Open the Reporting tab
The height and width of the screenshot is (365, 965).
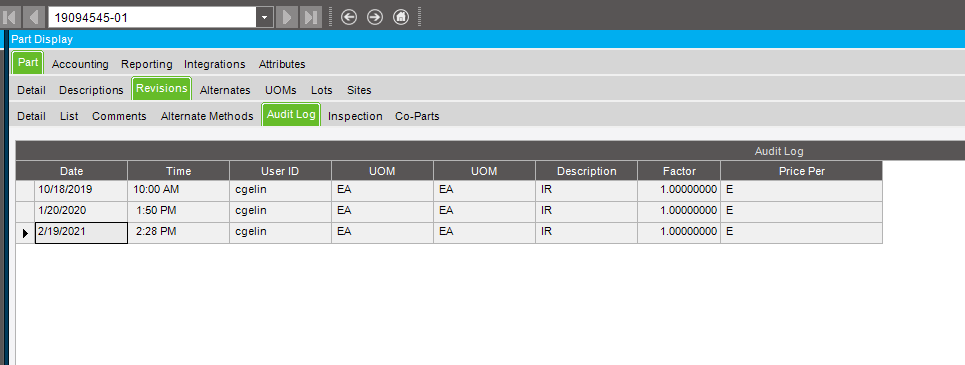[x=146, y=64]
